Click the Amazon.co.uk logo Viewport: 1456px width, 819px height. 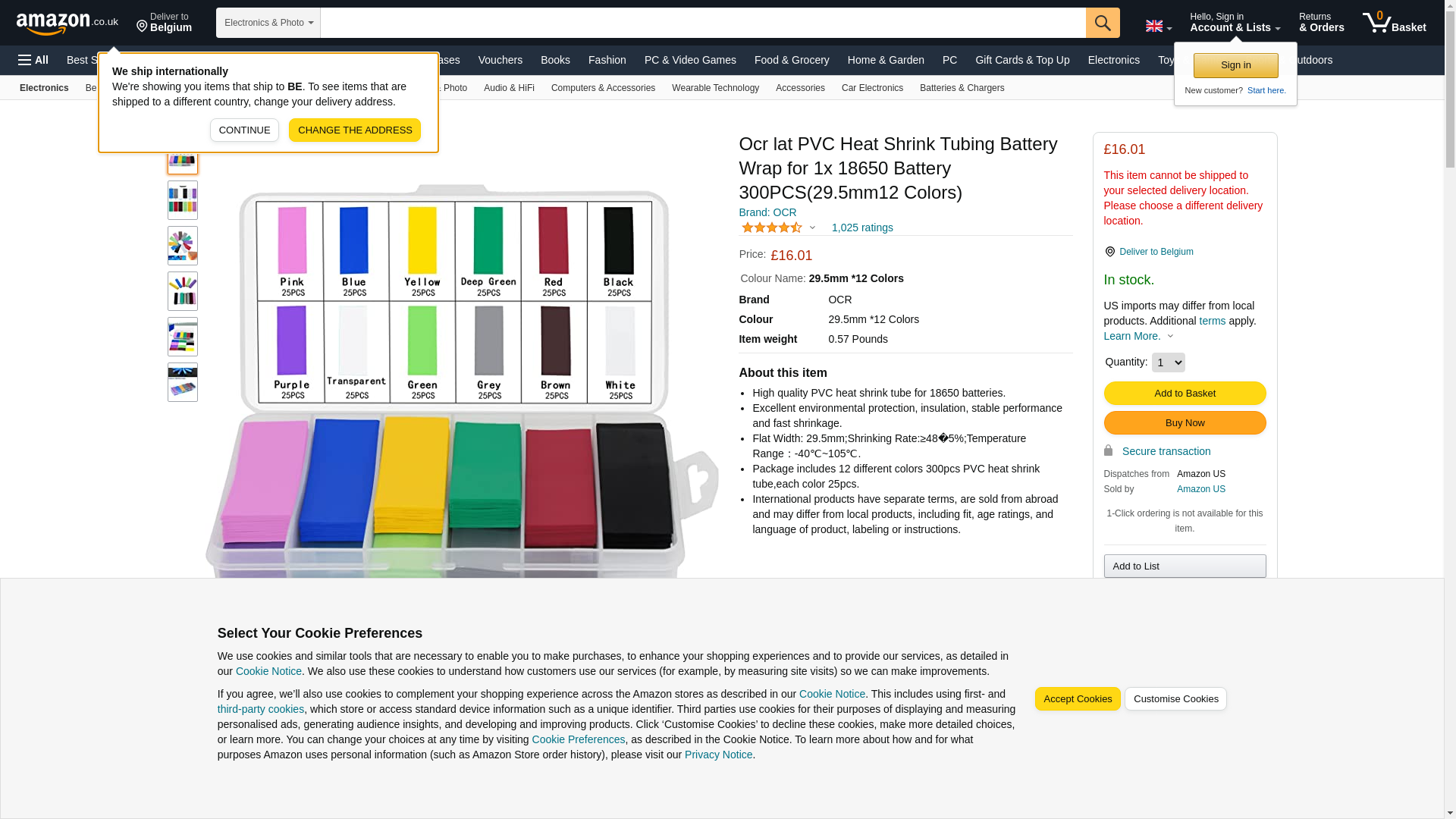[x=67, y=23]
